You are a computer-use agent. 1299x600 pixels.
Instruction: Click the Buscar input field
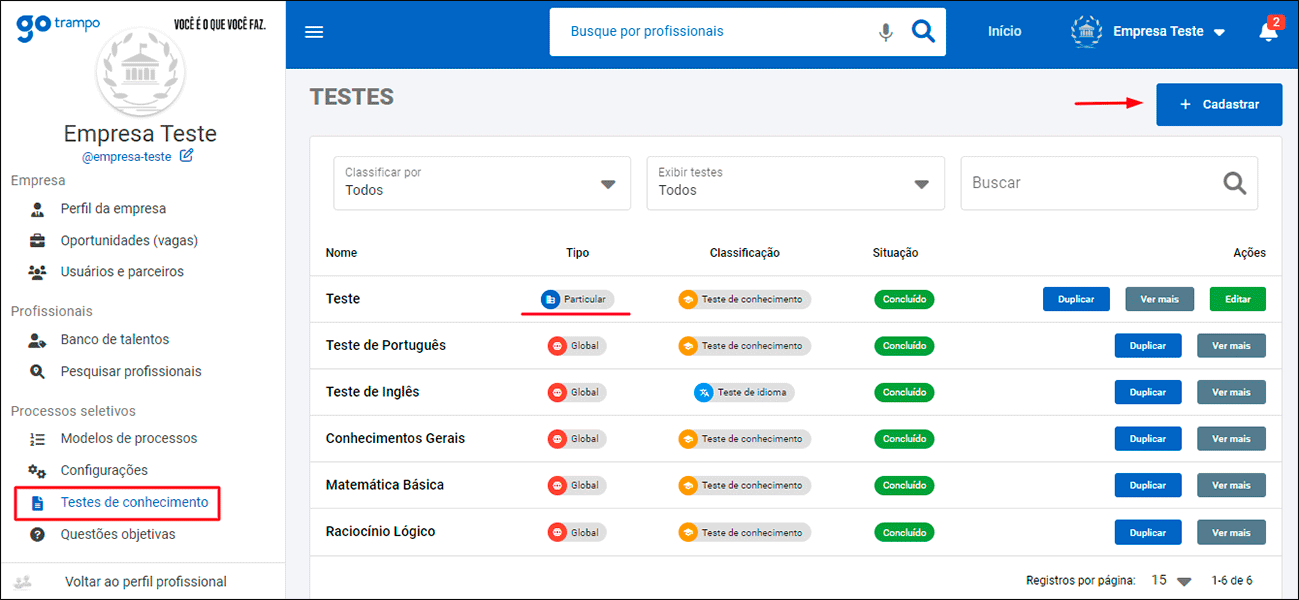click(x=1090, y=183)
